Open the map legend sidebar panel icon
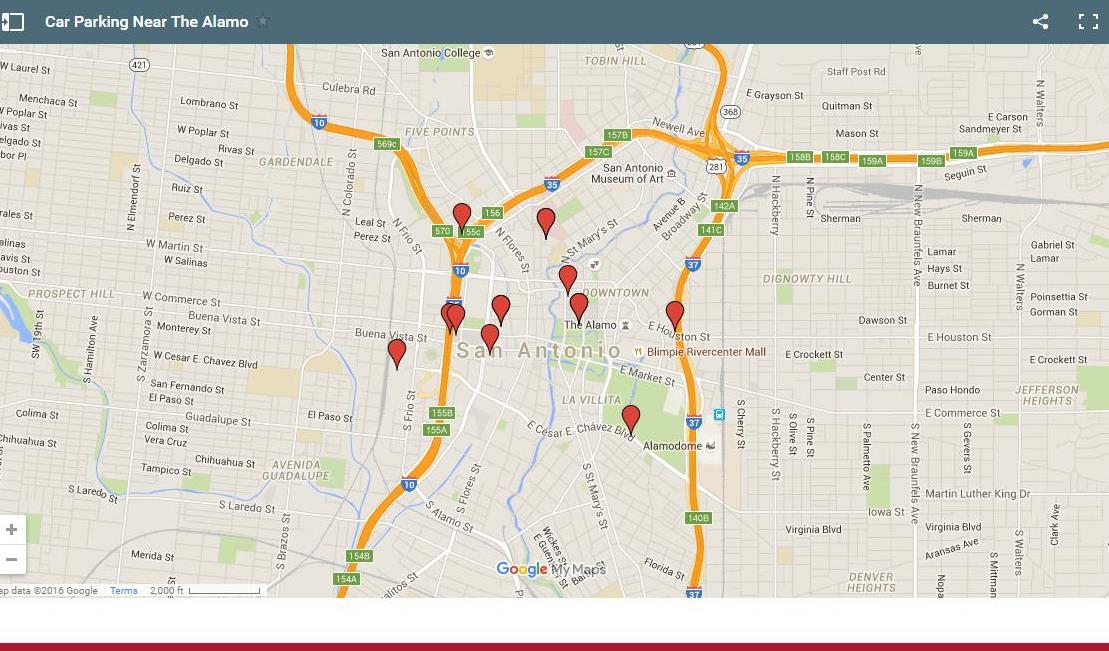 click(x=13, y=22)
